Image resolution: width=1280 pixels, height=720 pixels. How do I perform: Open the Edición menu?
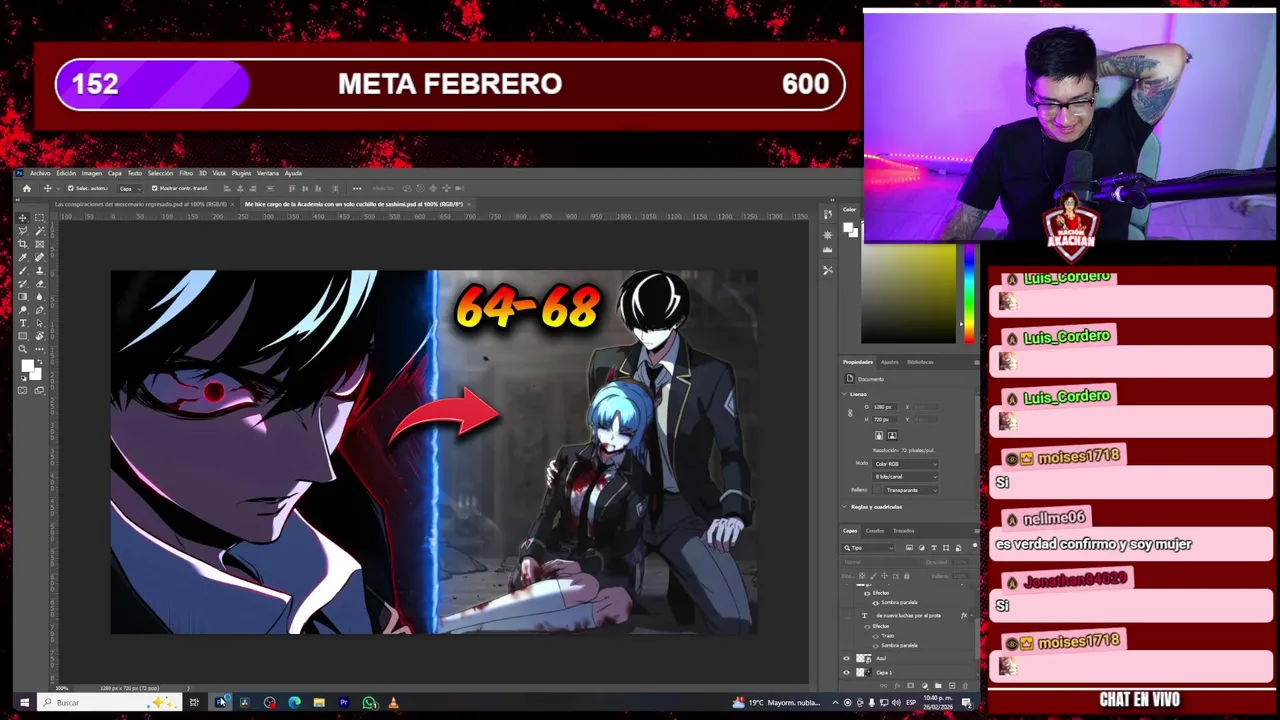(66, 173)
